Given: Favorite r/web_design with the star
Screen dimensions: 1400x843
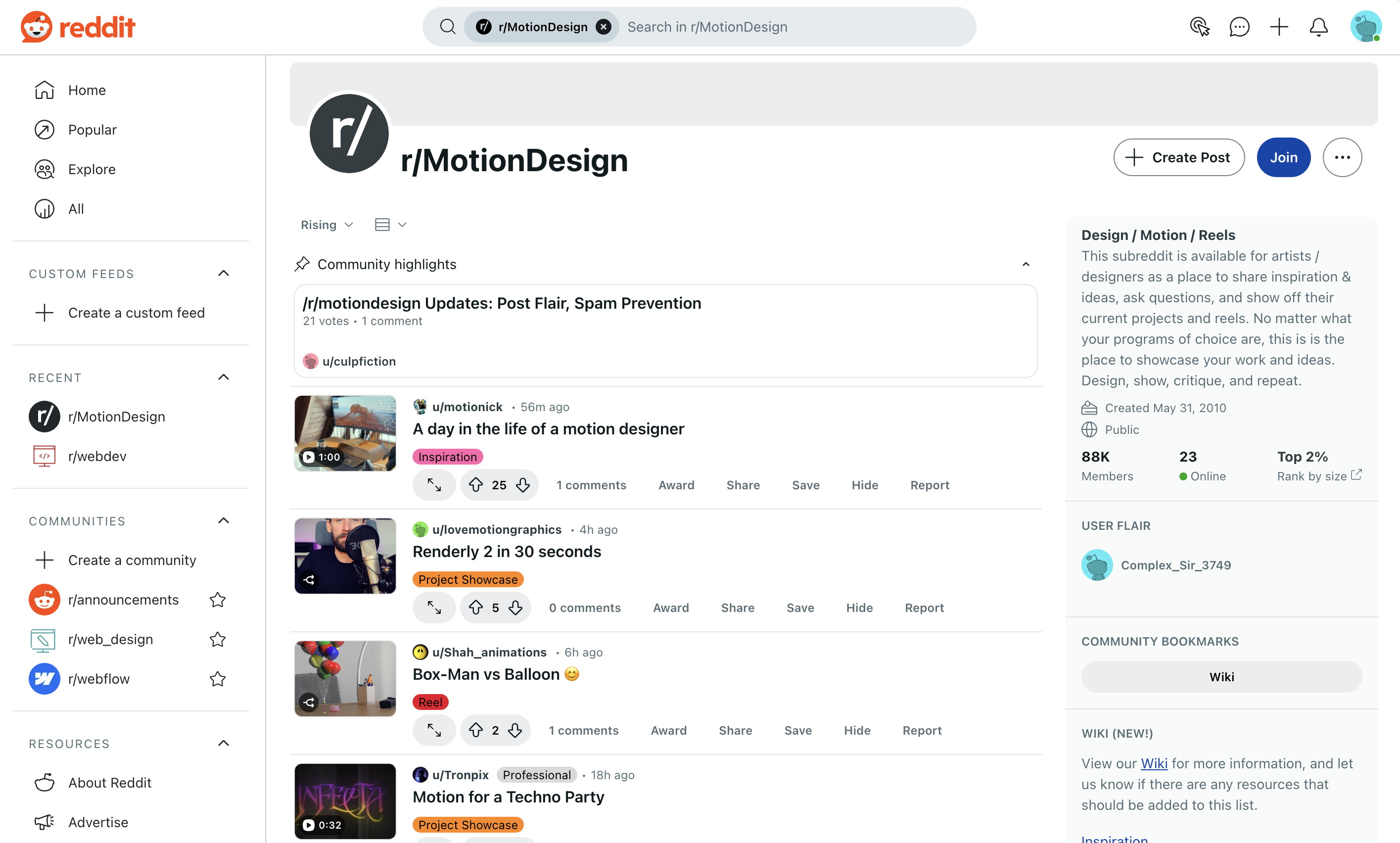Looking at the screenshot, I should tap(218, 639).
